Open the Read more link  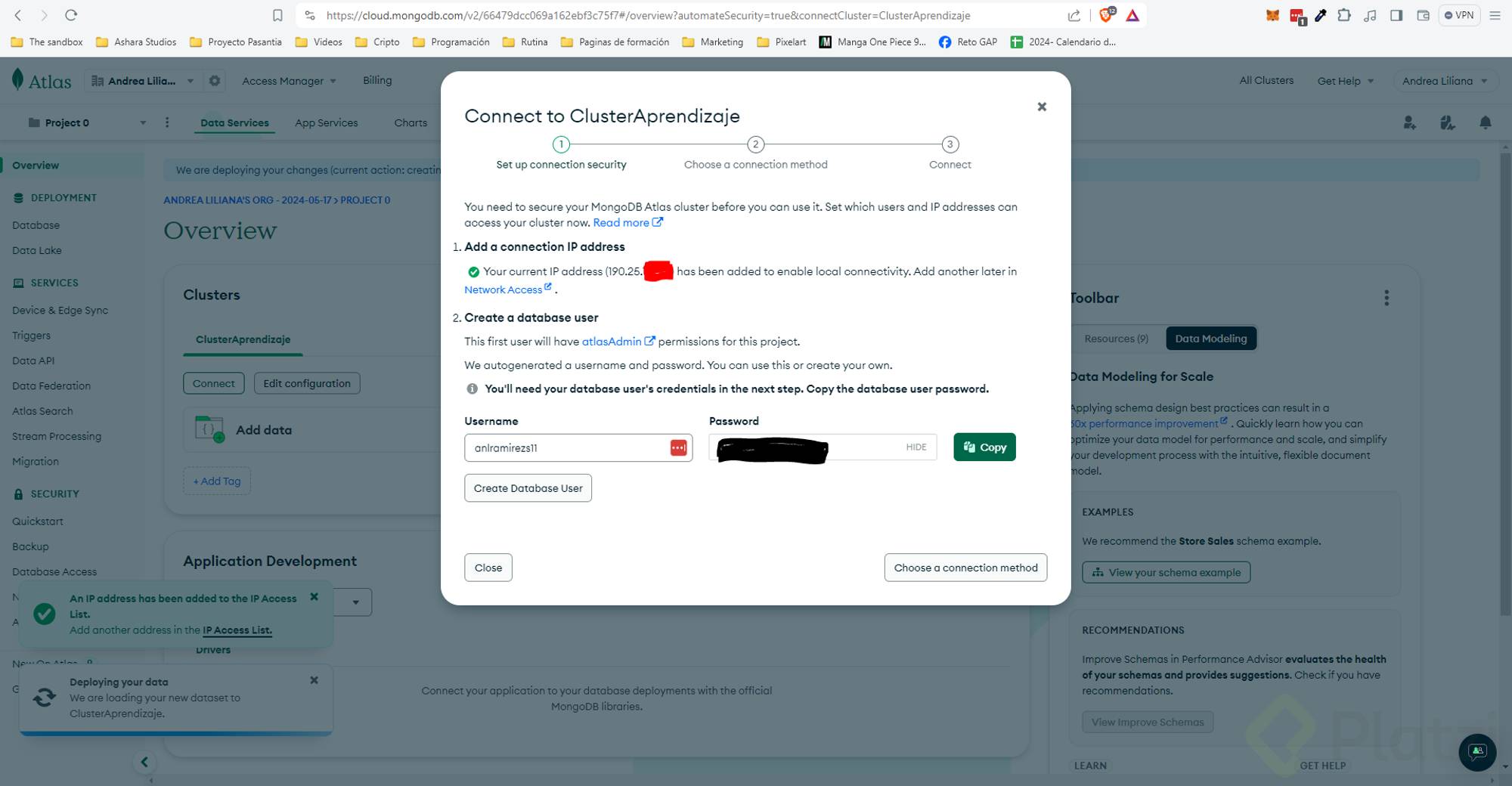[627, 222]
